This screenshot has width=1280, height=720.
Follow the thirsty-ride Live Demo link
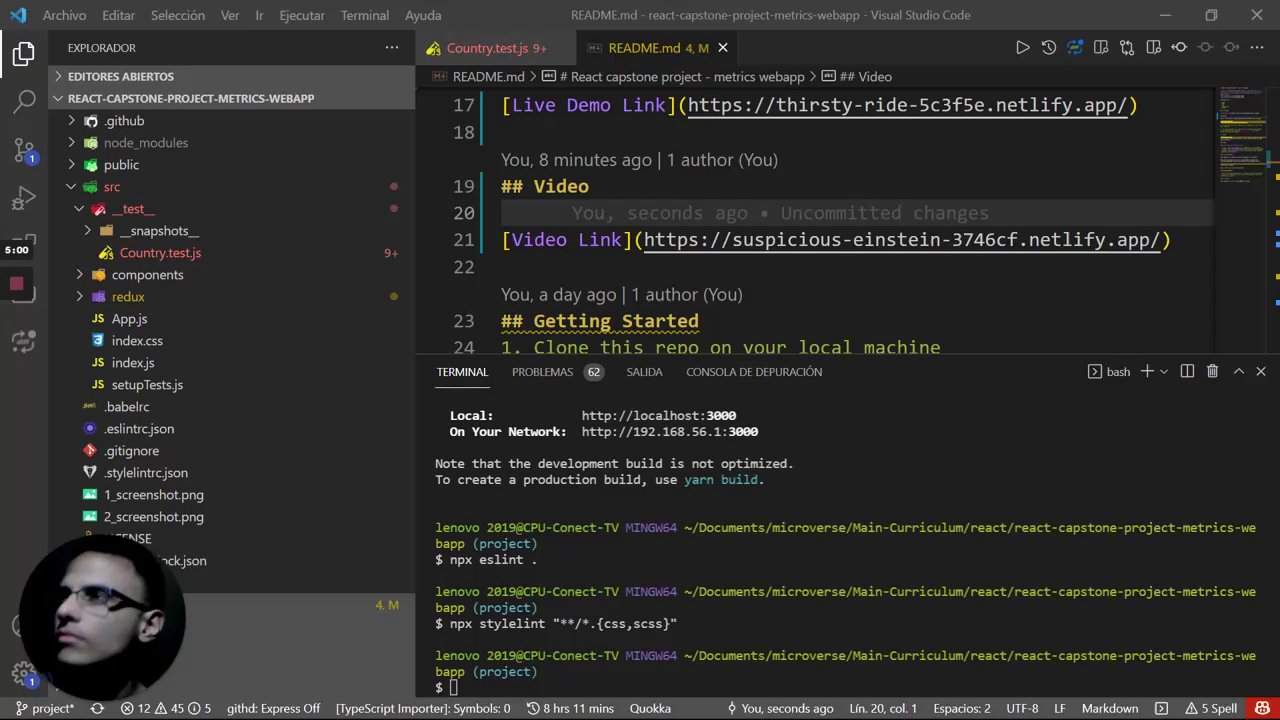pos(907,105)
